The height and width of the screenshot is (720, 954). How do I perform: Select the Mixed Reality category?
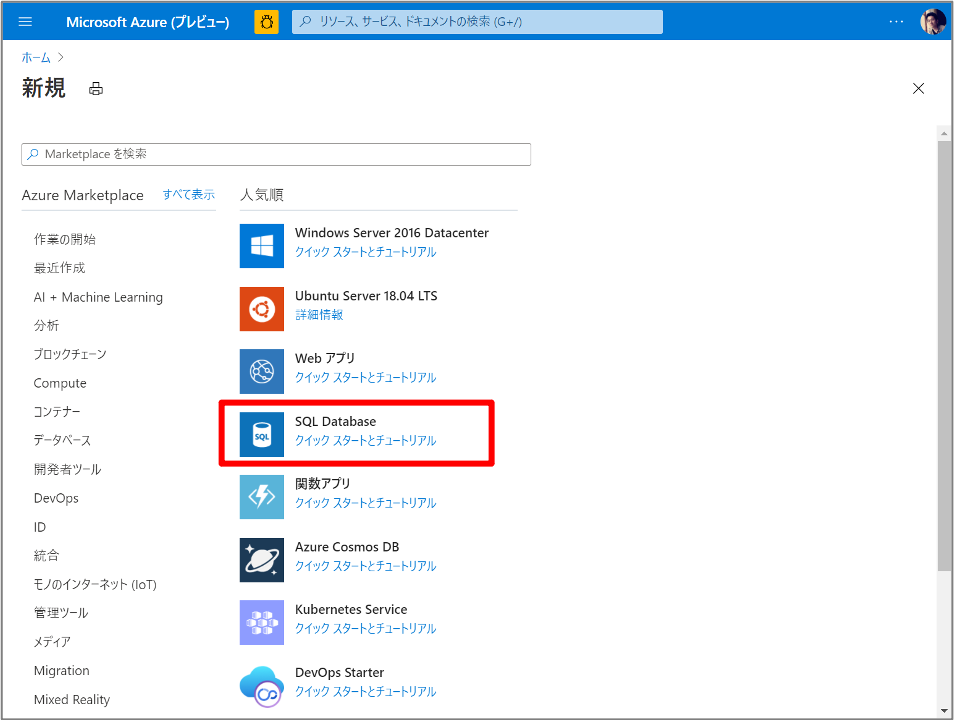(x=72, y=700)
